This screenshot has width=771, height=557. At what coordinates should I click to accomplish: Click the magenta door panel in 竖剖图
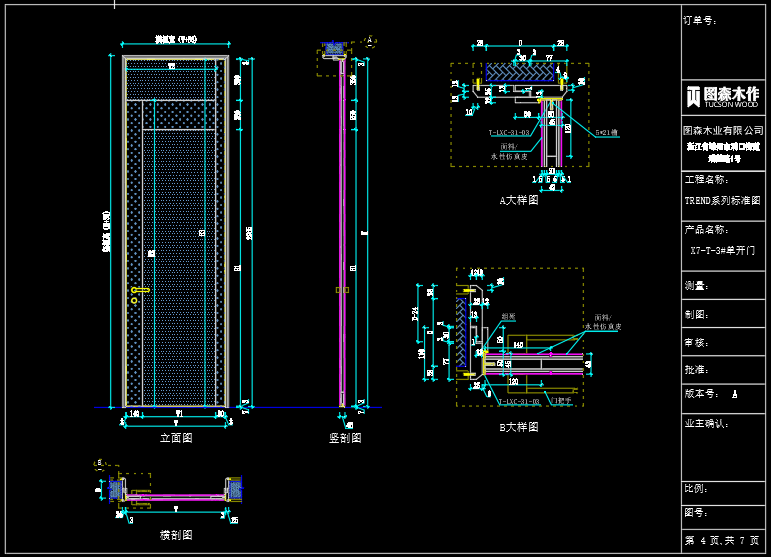coord(343,230)
